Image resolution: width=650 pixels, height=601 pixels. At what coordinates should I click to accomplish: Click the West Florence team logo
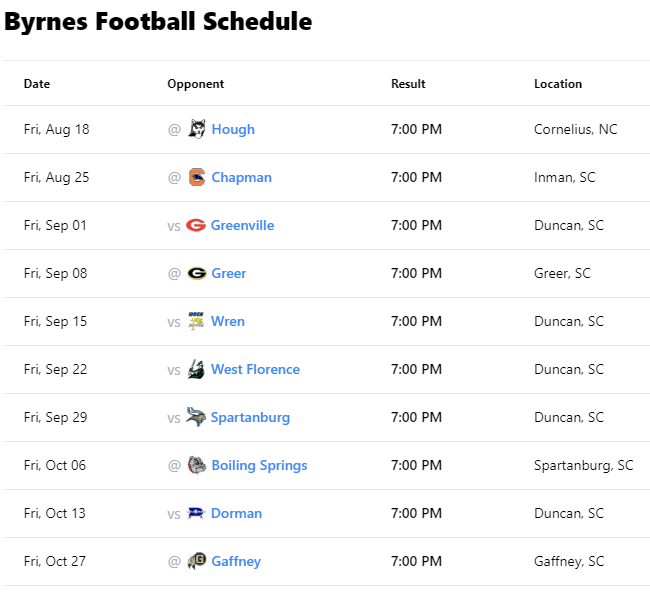point(196,369)
